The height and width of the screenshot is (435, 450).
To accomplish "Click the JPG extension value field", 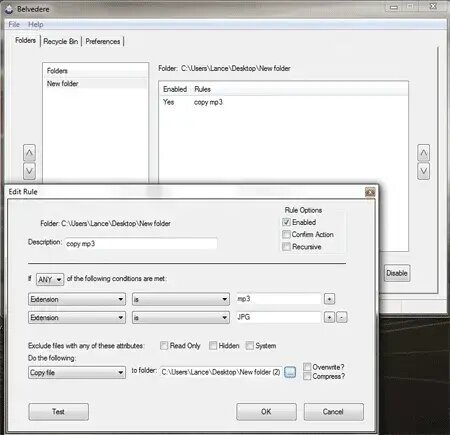I will (278, 317).
